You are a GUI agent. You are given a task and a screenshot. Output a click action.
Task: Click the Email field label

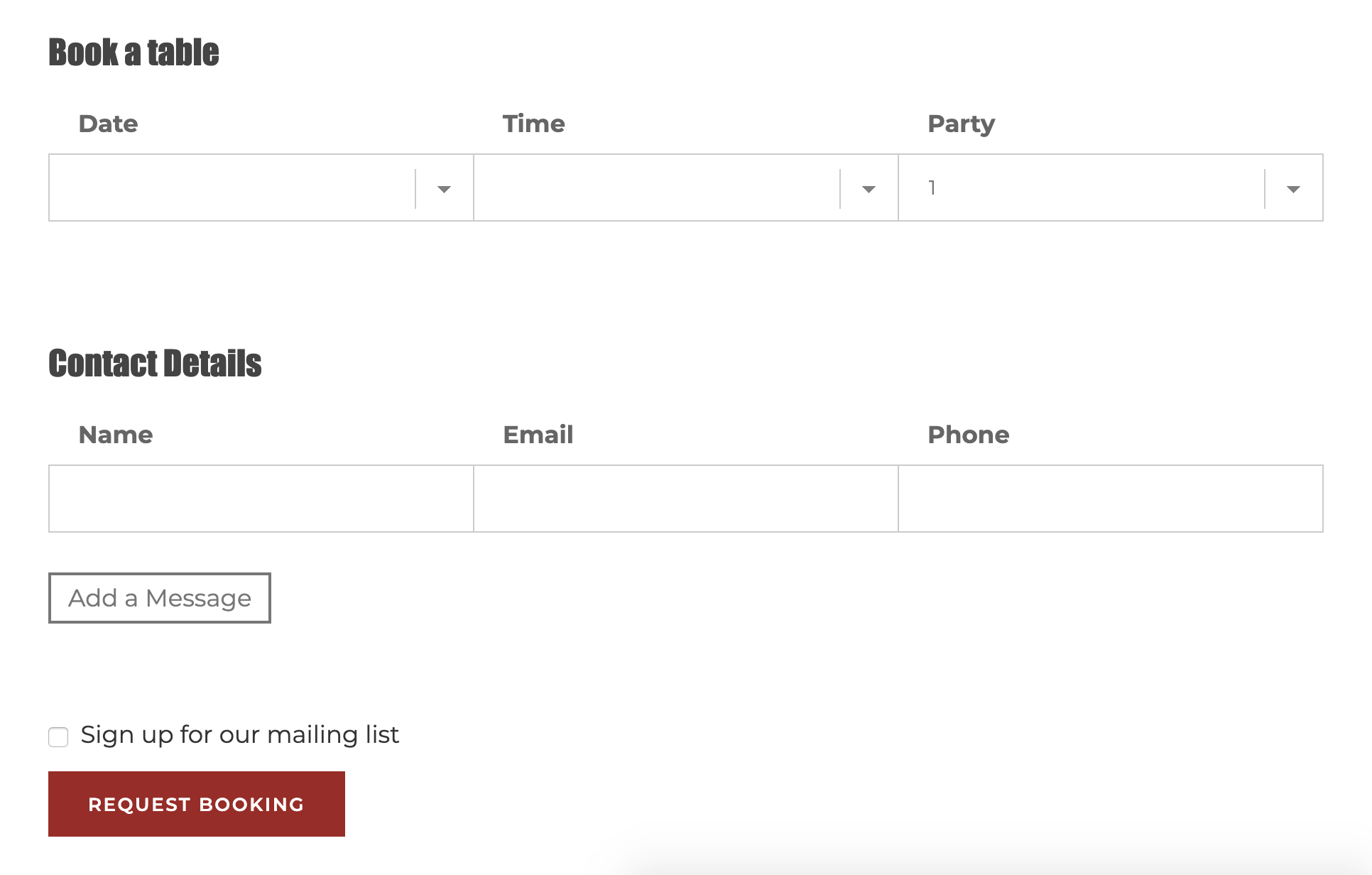tap(538, 435)
